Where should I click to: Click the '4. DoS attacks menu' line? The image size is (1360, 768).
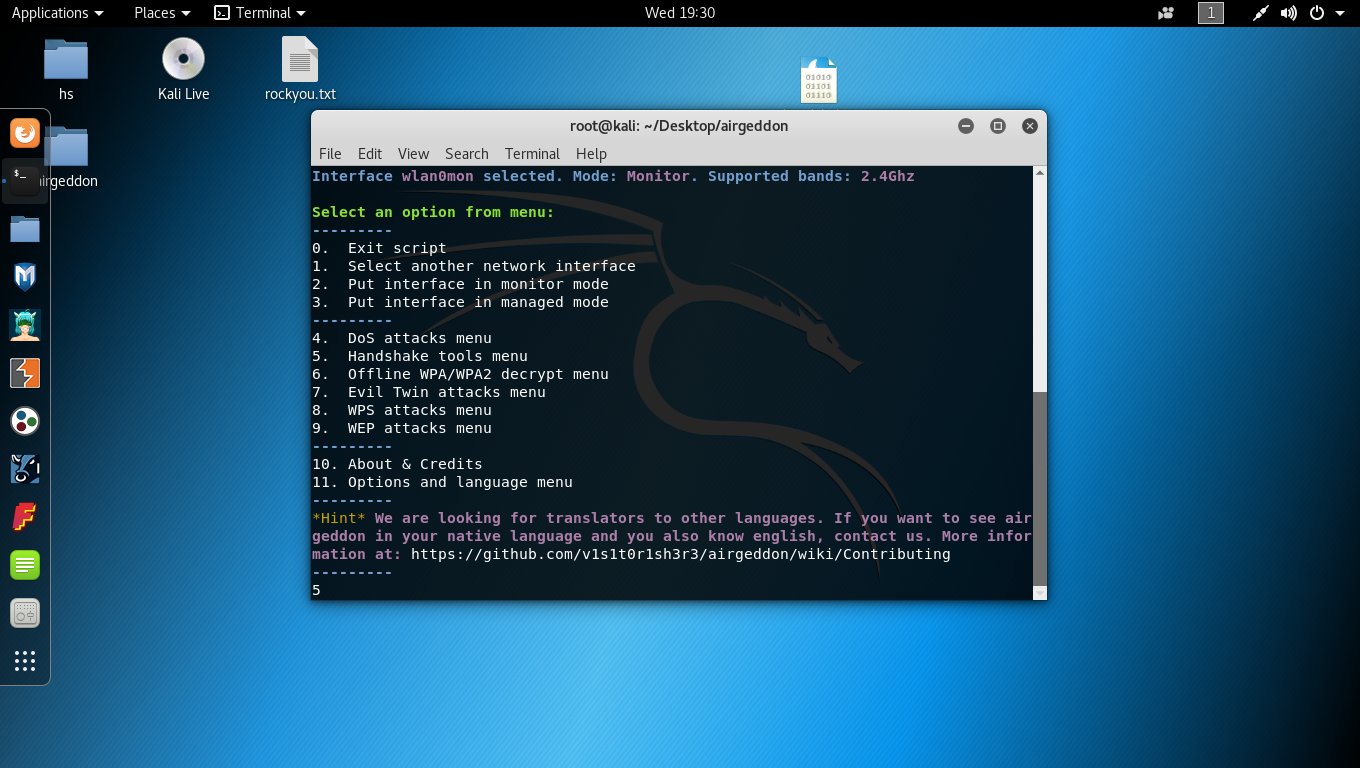402,338
